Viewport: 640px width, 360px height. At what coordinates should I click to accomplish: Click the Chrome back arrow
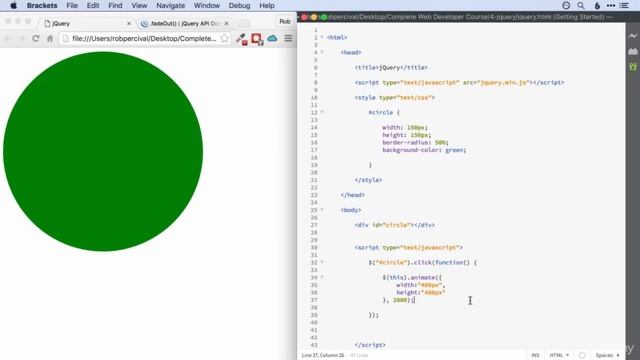[8, 38]
